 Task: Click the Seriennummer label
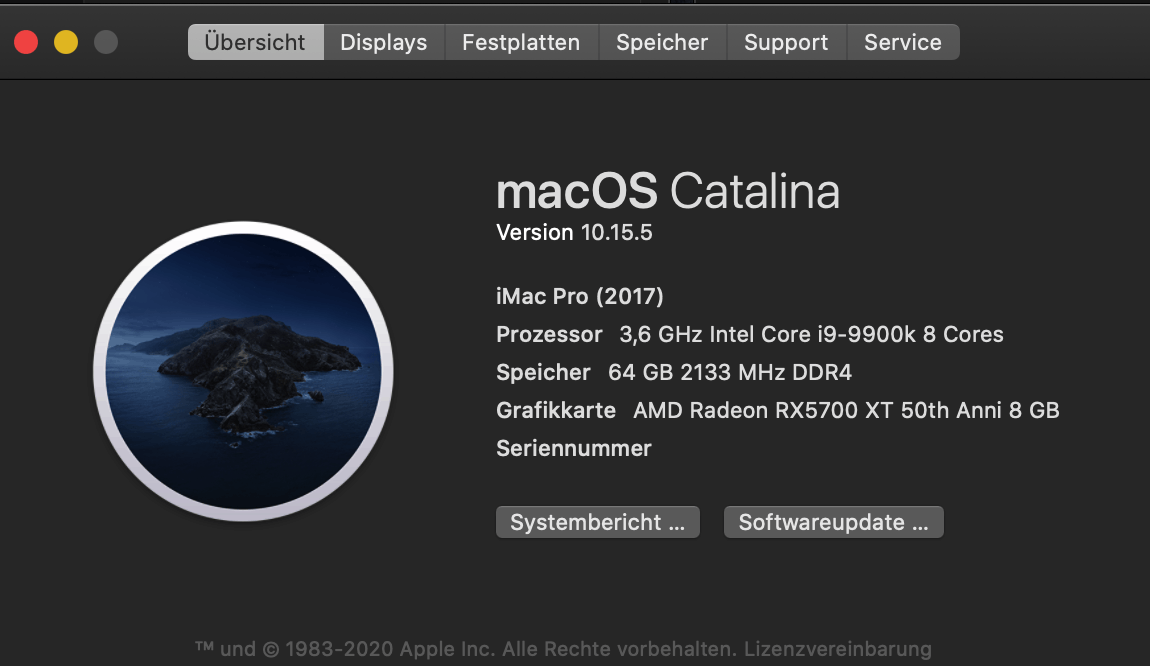pos(573,448)
